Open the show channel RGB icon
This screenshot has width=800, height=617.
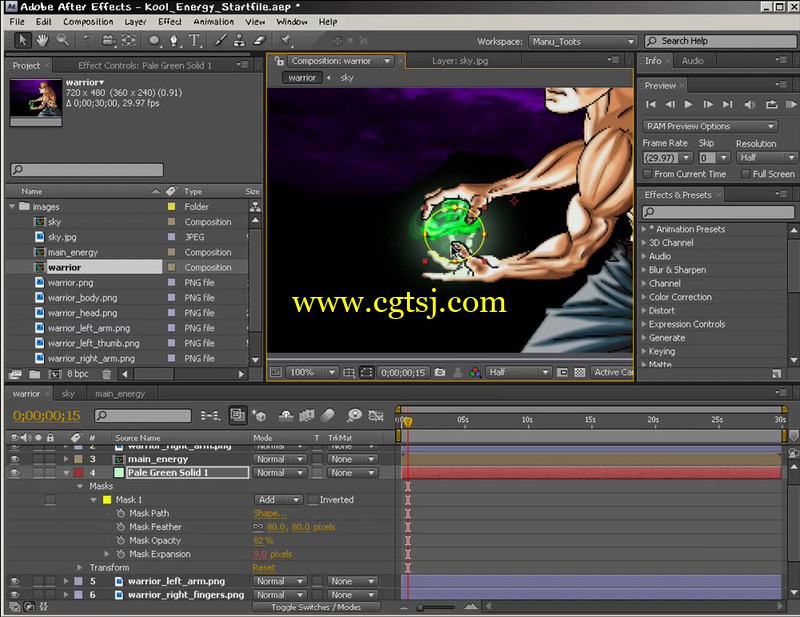[x=475, y=373]
